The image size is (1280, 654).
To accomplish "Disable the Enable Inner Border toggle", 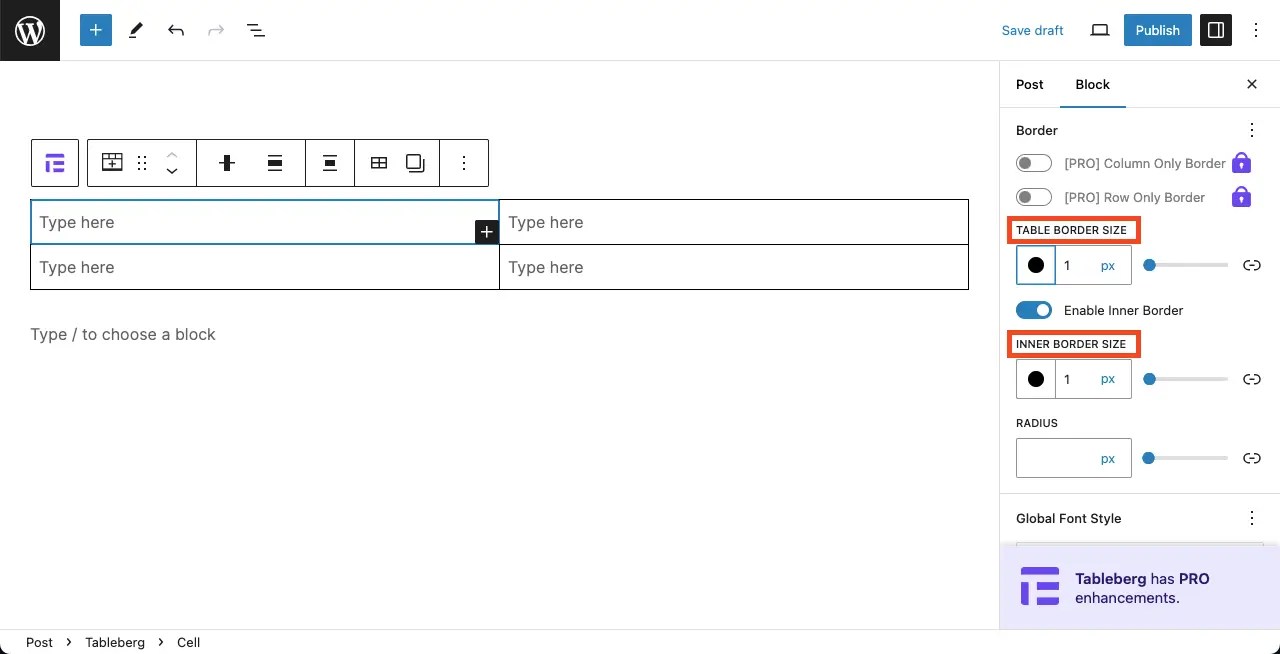I will tap(1034, 310).
